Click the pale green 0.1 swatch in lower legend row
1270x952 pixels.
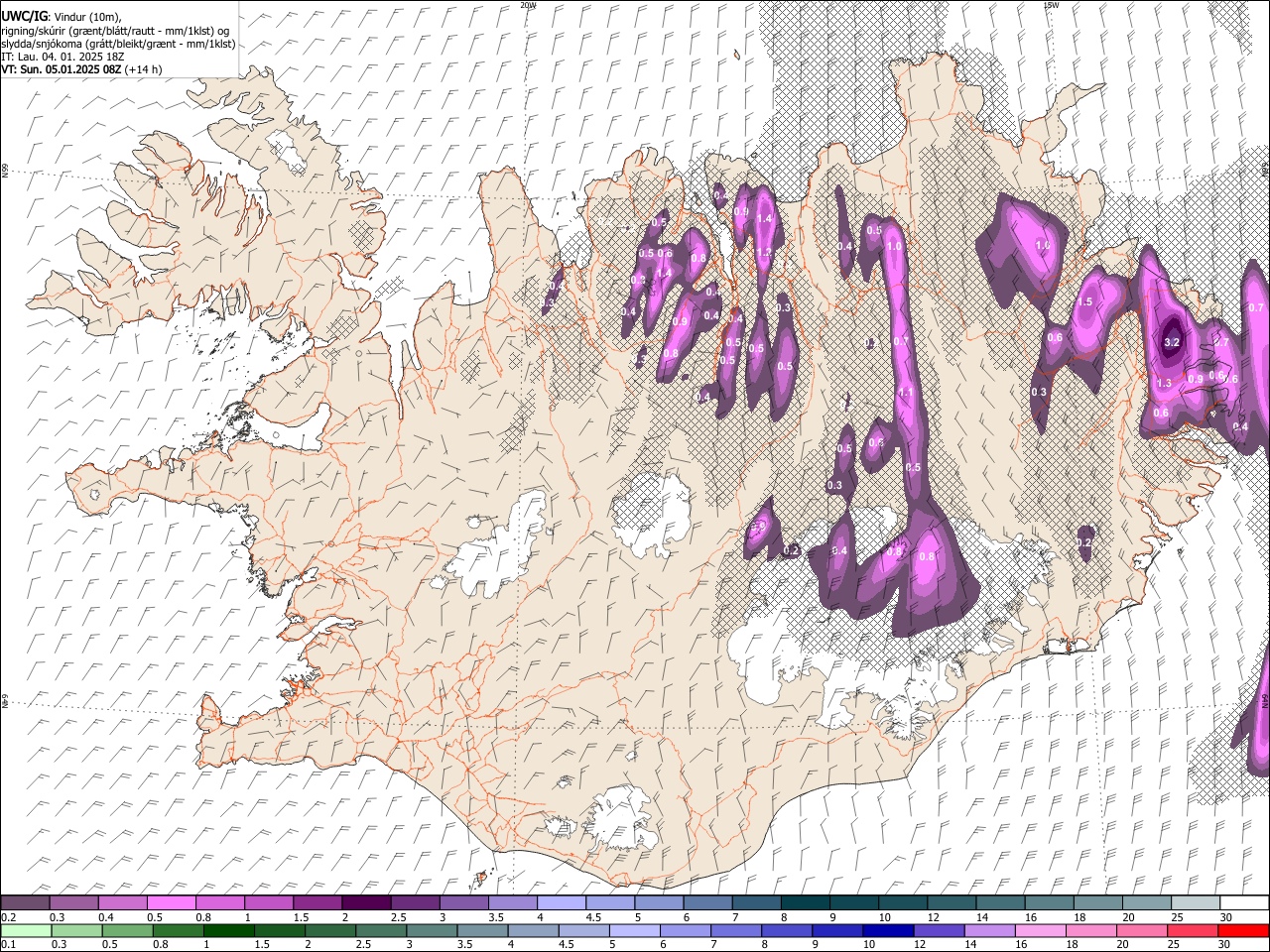(26, 930)
